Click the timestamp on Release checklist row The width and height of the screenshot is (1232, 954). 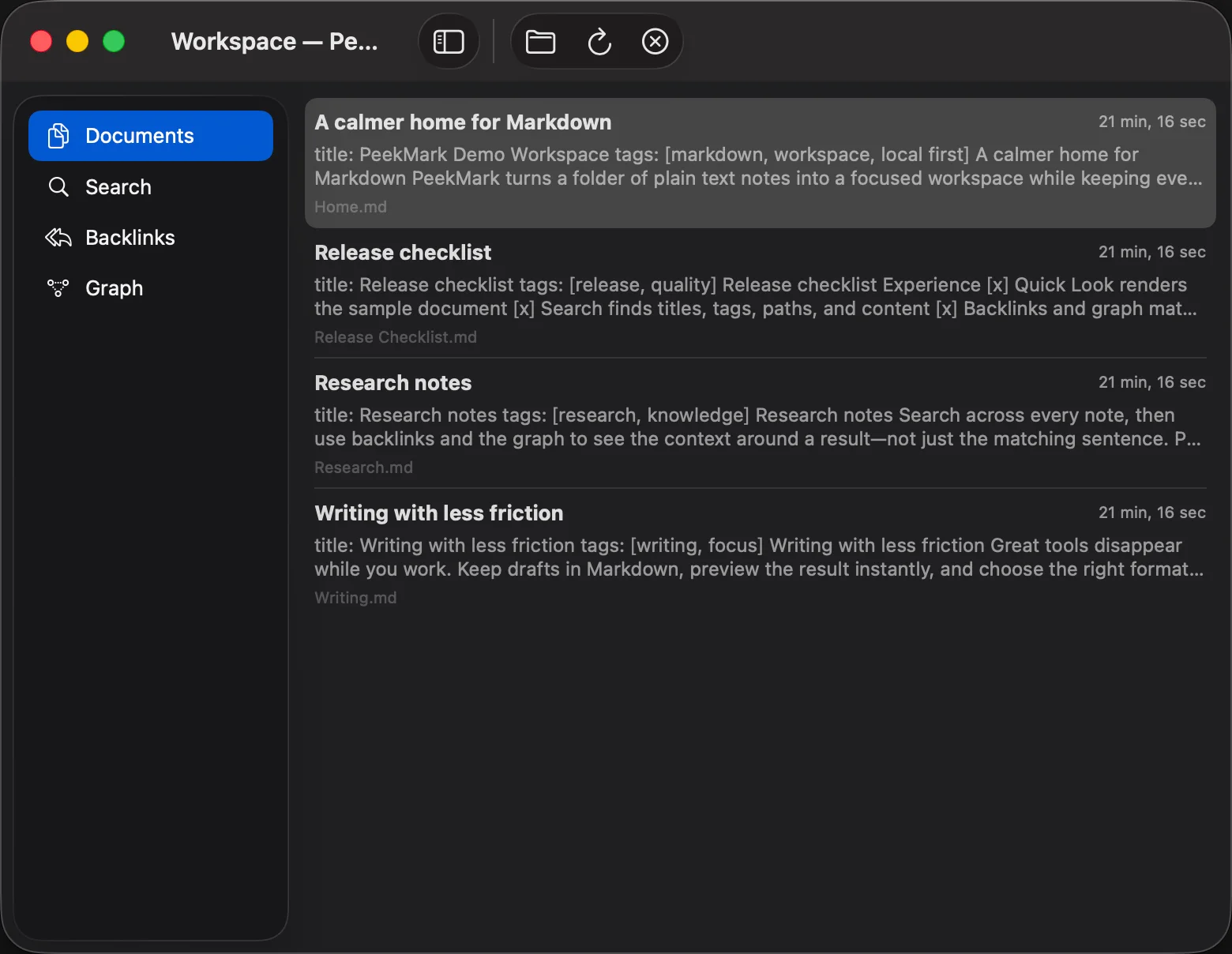pos(1152,252)
